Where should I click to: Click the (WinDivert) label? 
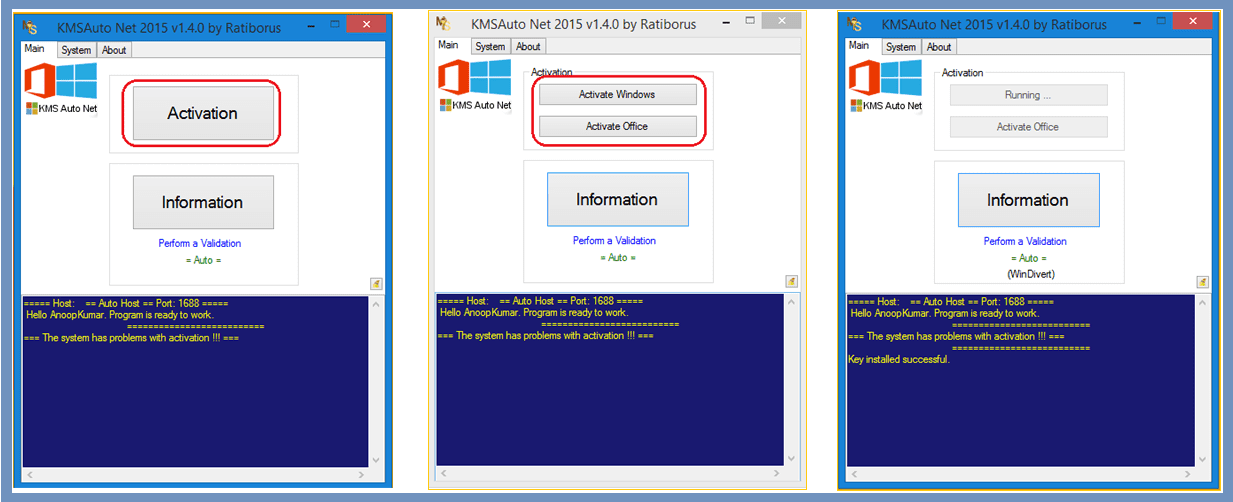point(1030,274)
